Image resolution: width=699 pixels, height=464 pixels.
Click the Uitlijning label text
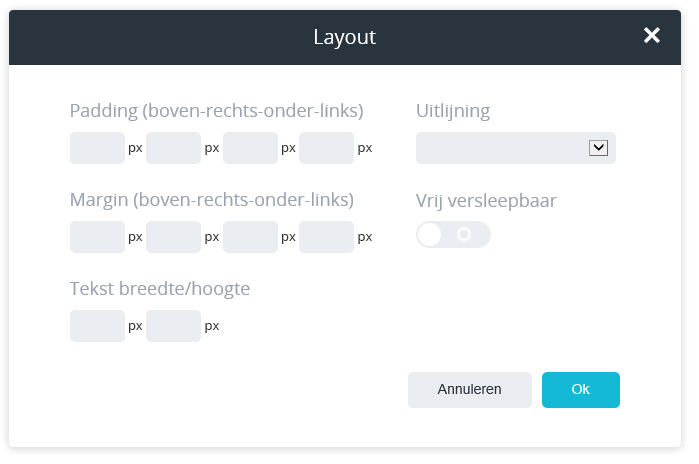tap(453, 111)
